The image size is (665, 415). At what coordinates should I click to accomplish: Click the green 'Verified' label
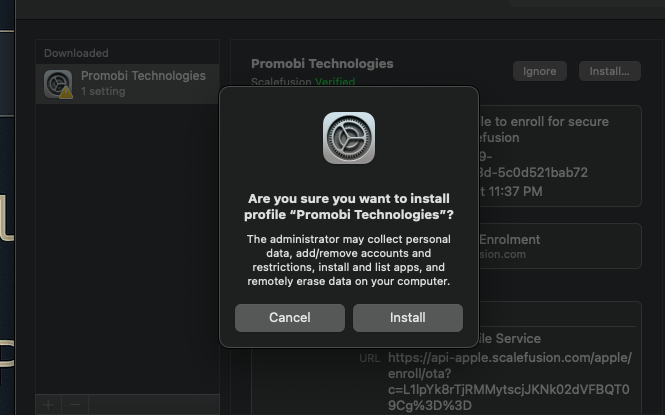coord(335,81)
